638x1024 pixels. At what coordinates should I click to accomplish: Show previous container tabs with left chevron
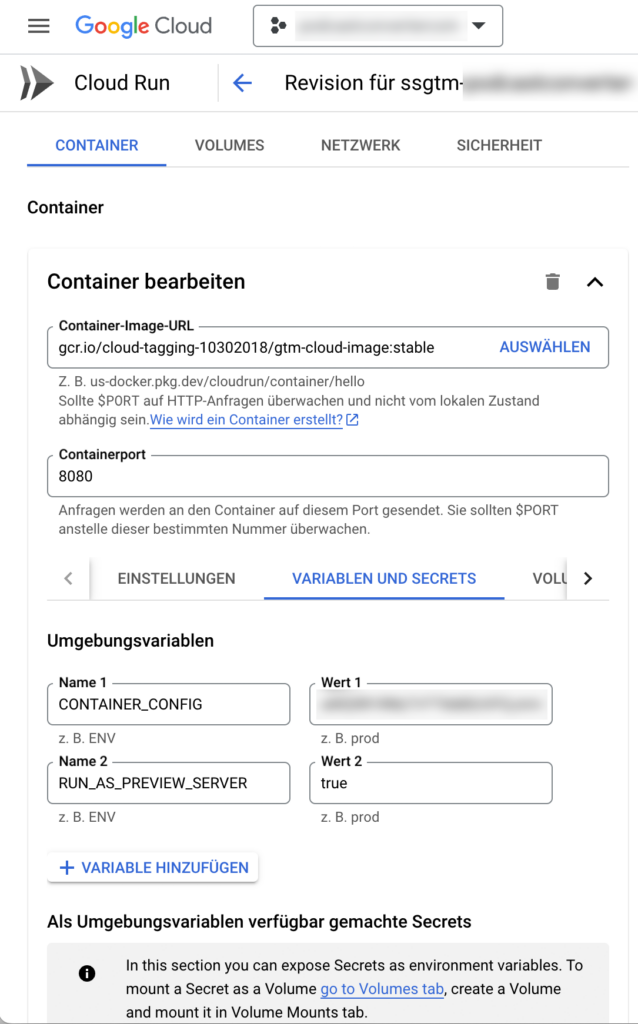[69, 578]
